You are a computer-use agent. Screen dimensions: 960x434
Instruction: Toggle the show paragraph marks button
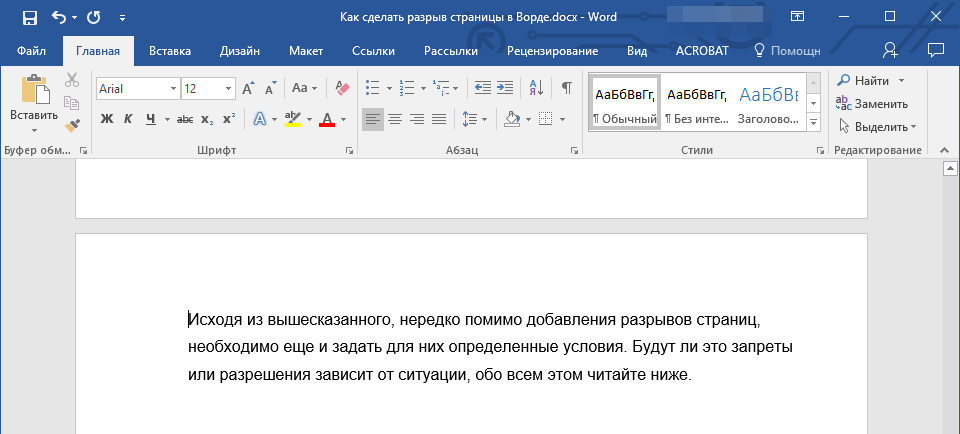(x=566, y=88)
